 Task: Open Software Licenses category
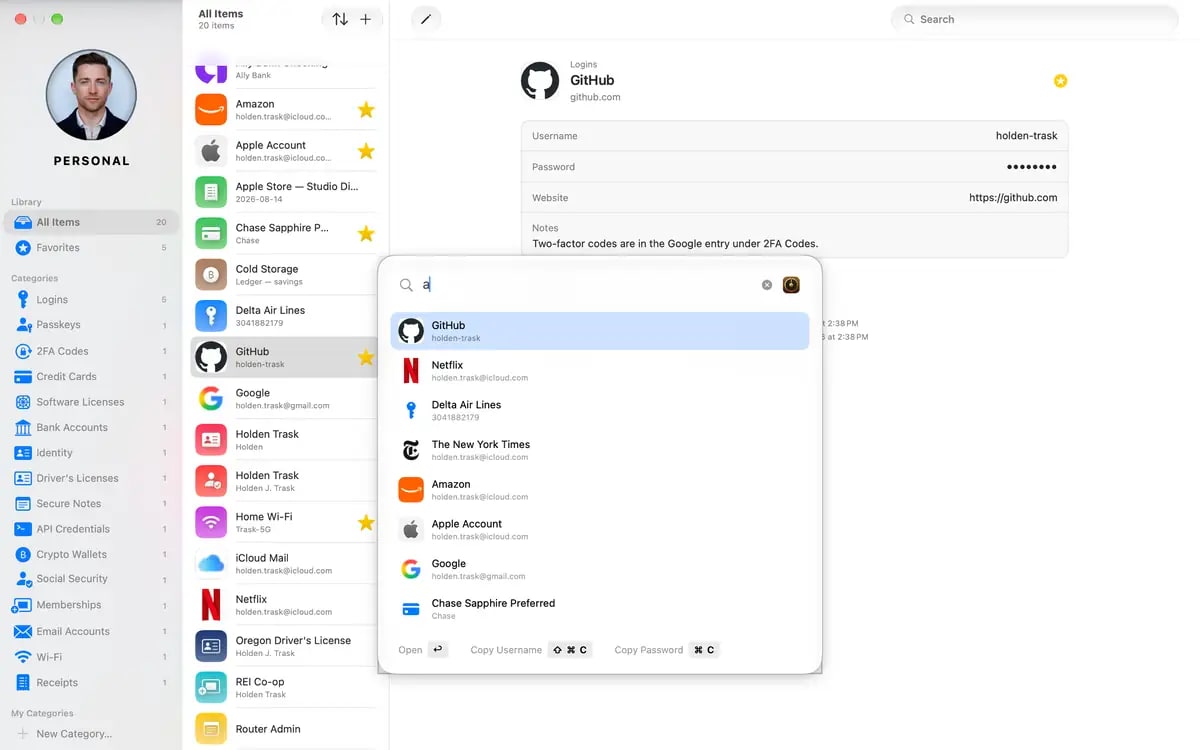coord(91,402)
